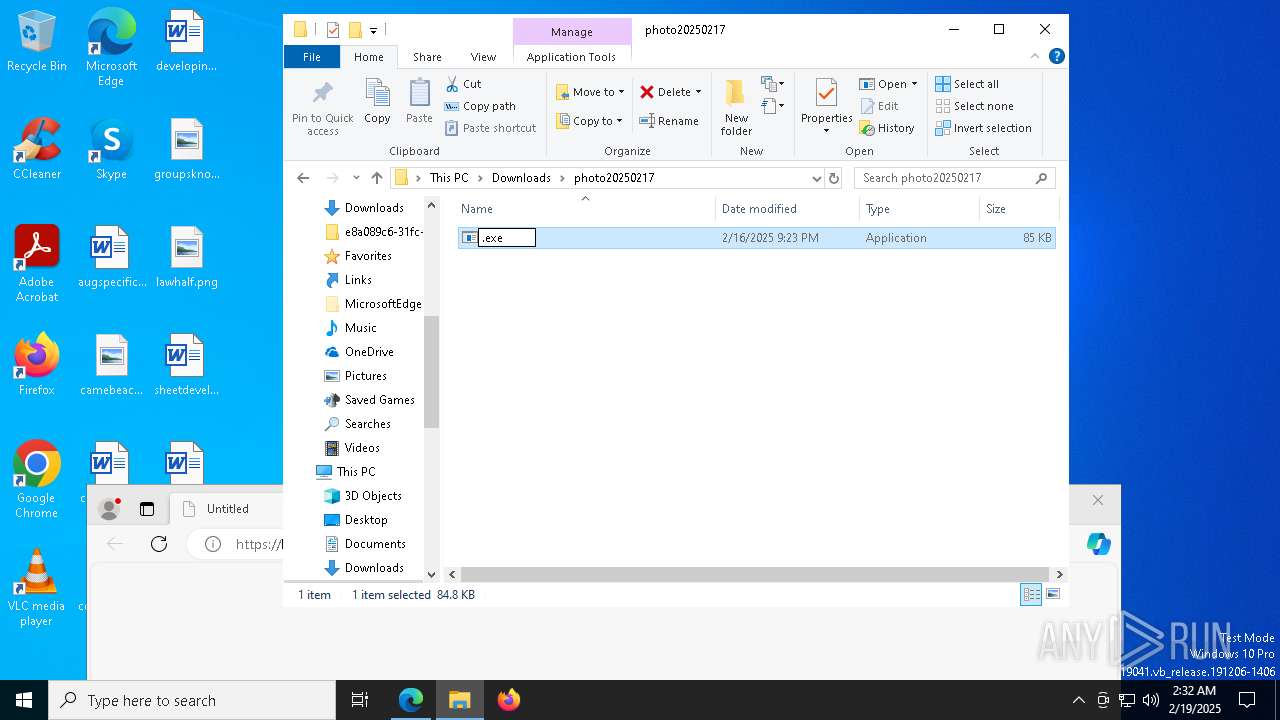
Task: Click the Search photo20250217 field
Action: pos(955,178)
